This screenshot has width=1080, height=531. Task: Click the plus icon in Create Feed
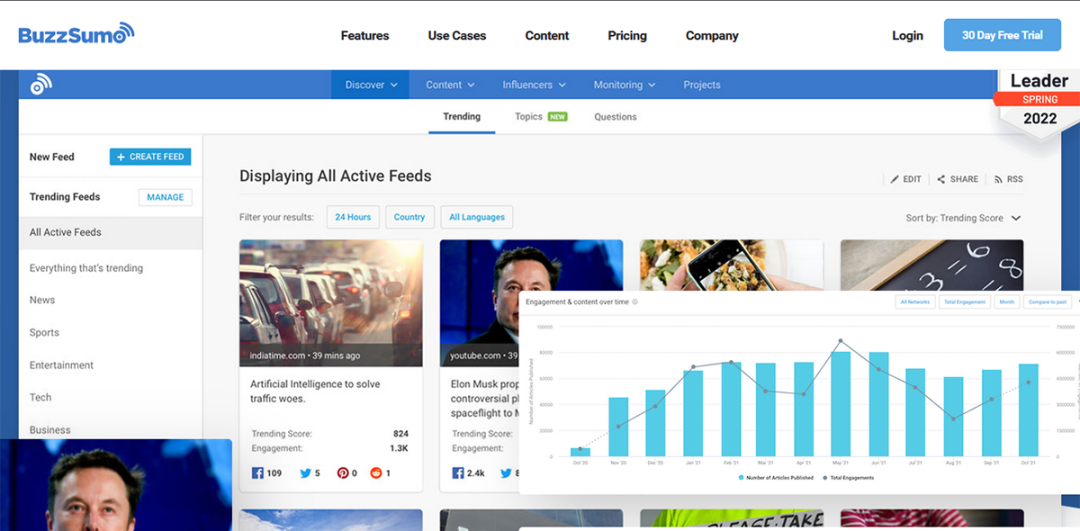point(121,157)
